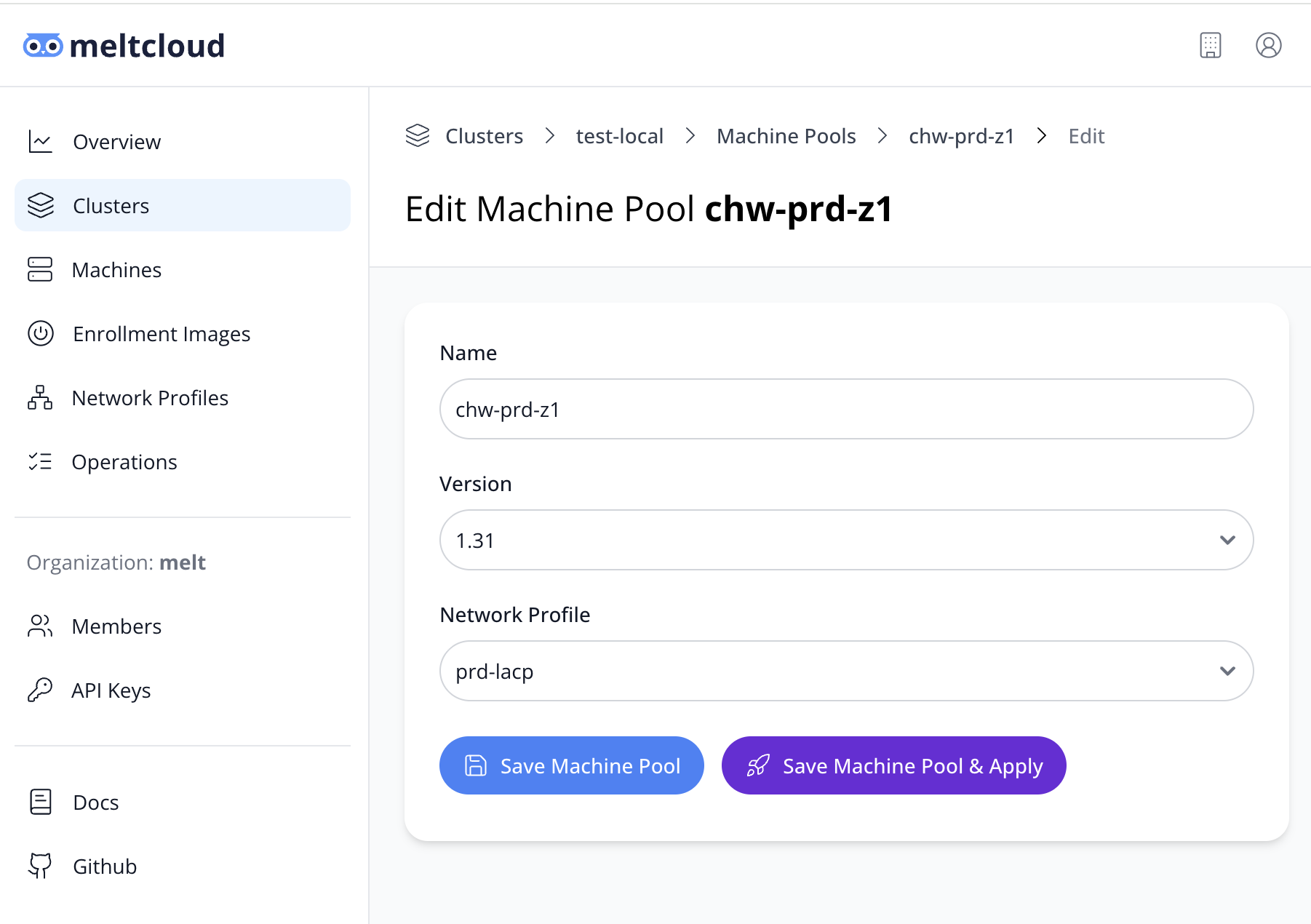
Task: Open the Version dropdown showing 1.31
Action: (x=845, y=540)
